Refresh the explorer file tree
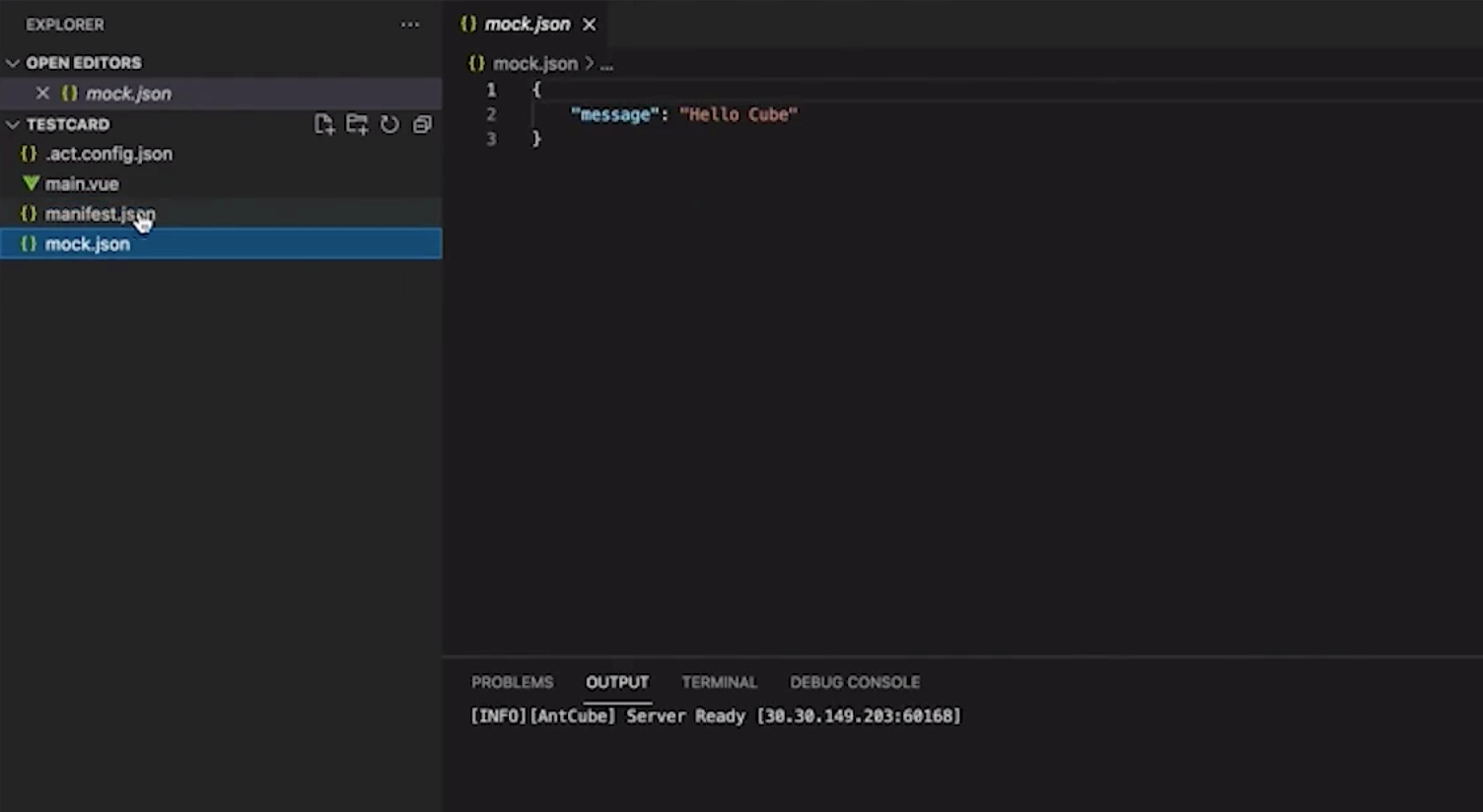Viewport: 1483px width, 812px height. pyautogui.click(x=390, y=124)
